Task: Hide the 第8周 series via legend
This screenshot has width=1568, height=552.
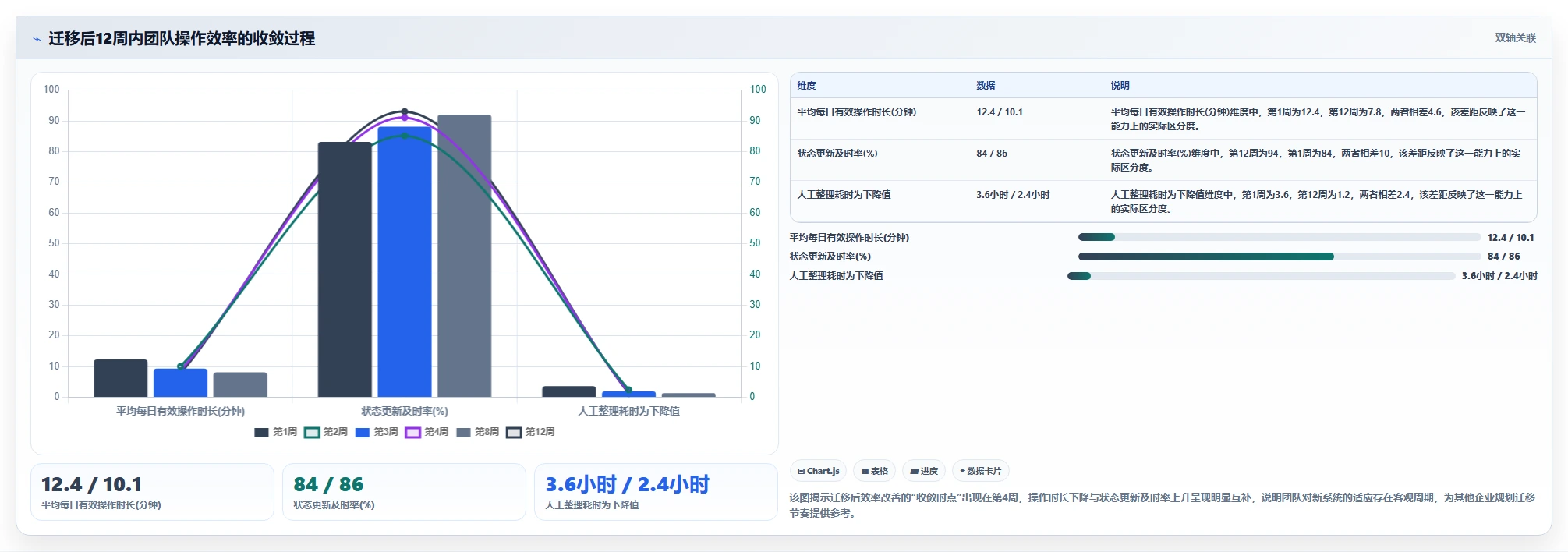Action: tap(477, 432)
